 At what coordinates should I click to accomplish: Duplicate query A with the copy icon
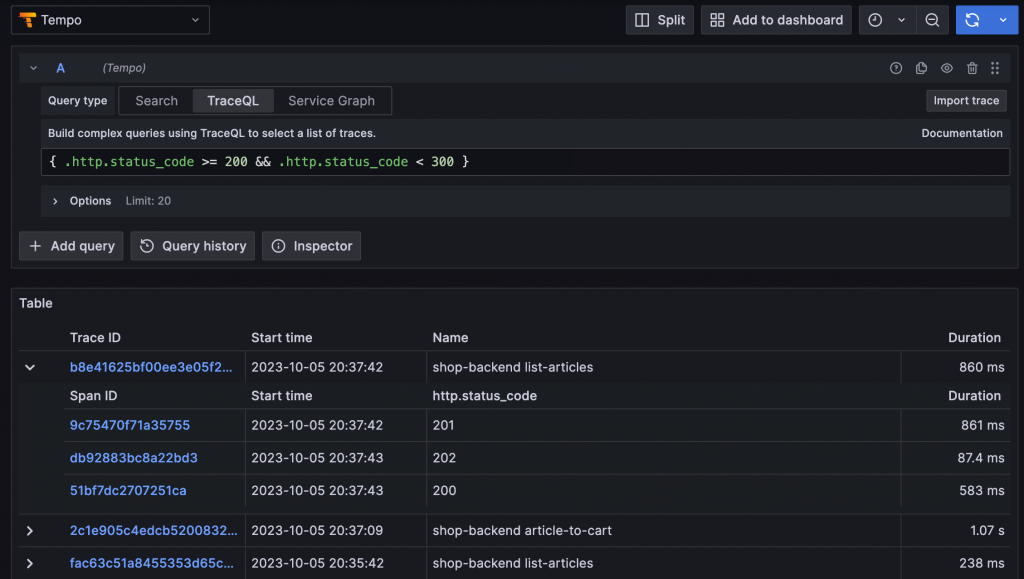(921, 68)
